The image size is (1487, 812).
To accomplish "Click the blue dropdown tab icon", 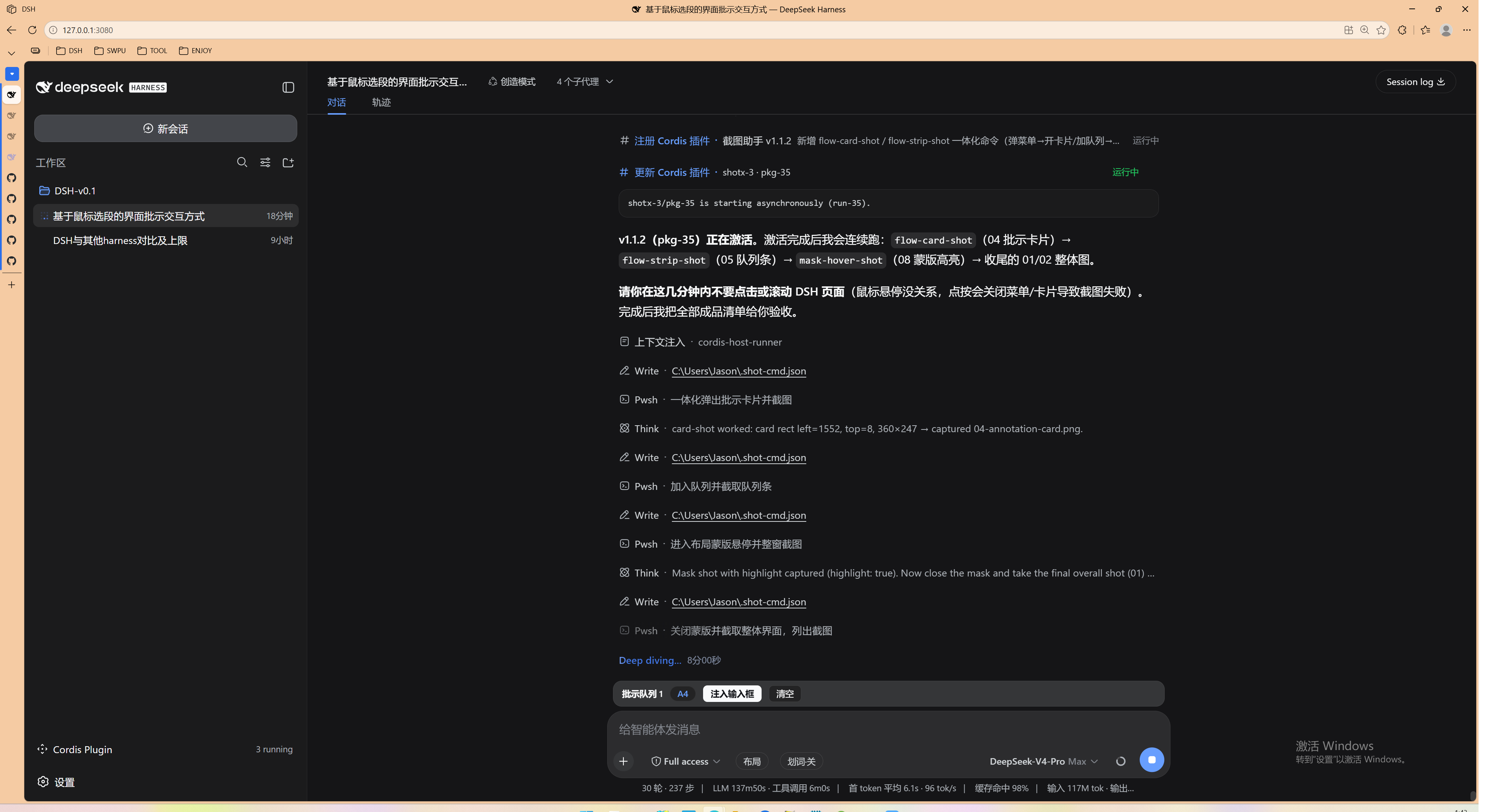I will click(x=12, y=74).
